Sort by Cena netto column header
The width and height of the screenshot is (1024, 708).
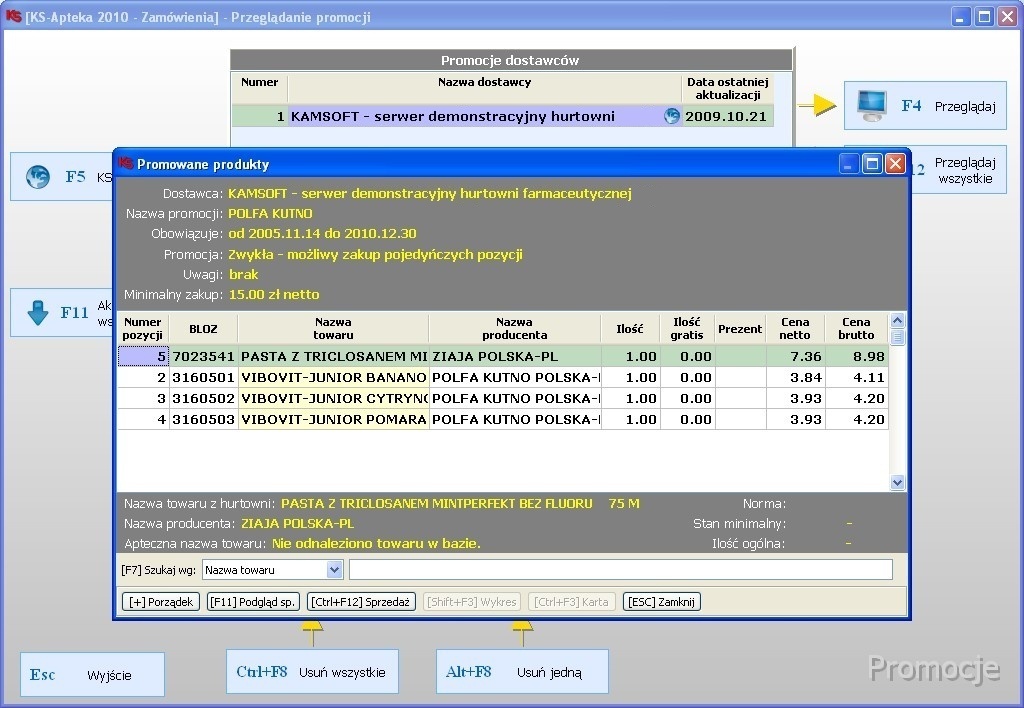point(795,329)
